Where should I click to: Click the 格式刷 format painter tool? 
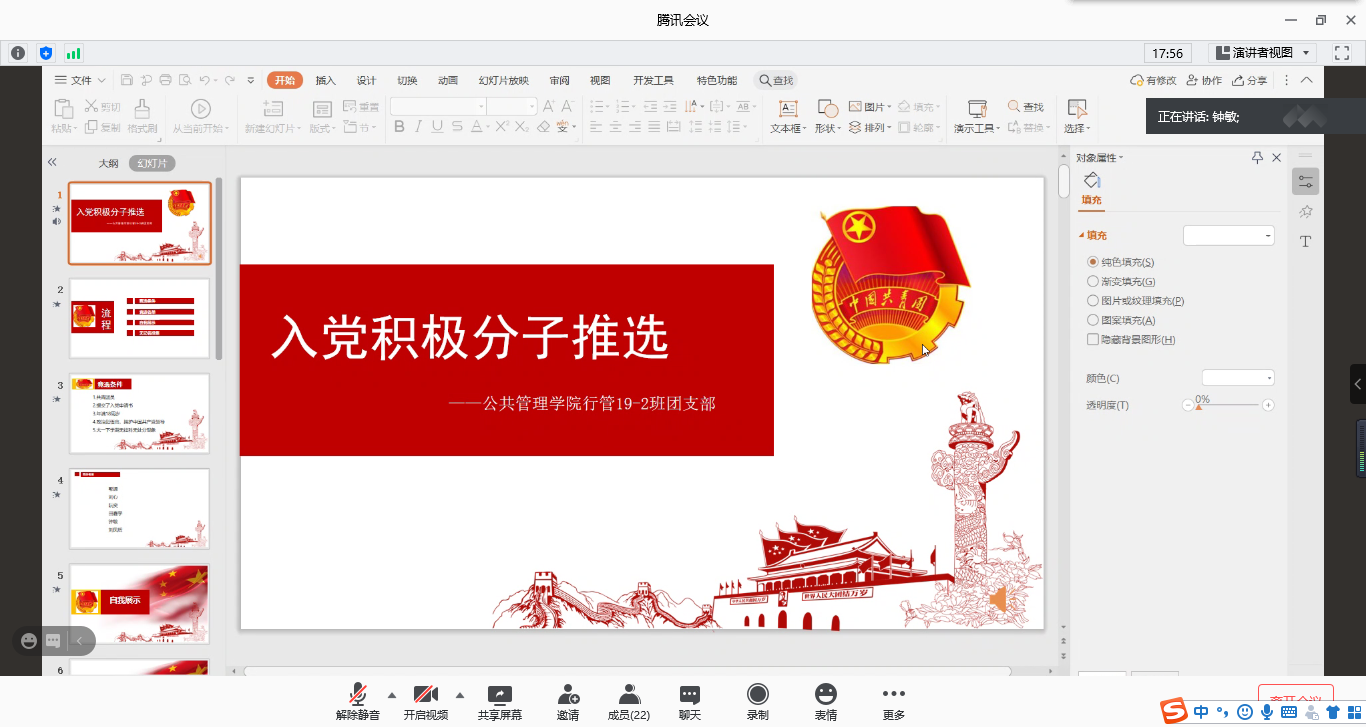point(142,116)
